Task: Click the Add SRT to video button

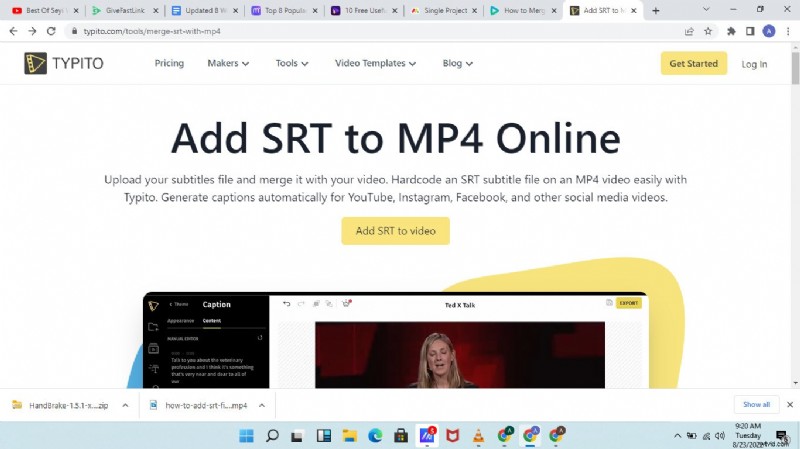Action: (395, 231)
